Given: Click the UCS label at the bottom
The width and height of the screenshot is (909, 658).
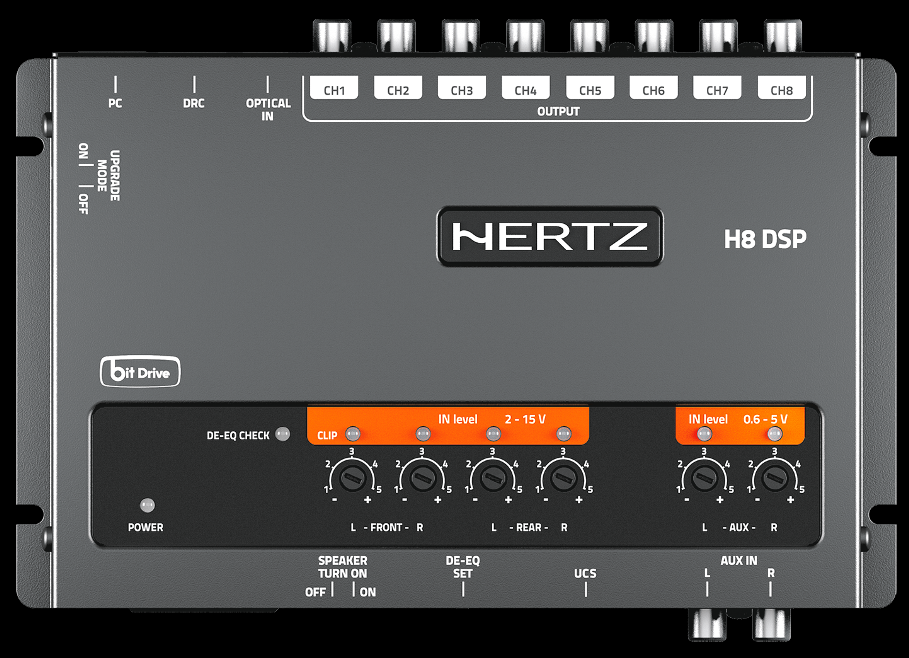Looking at the screenshot, I should [585, 574].
